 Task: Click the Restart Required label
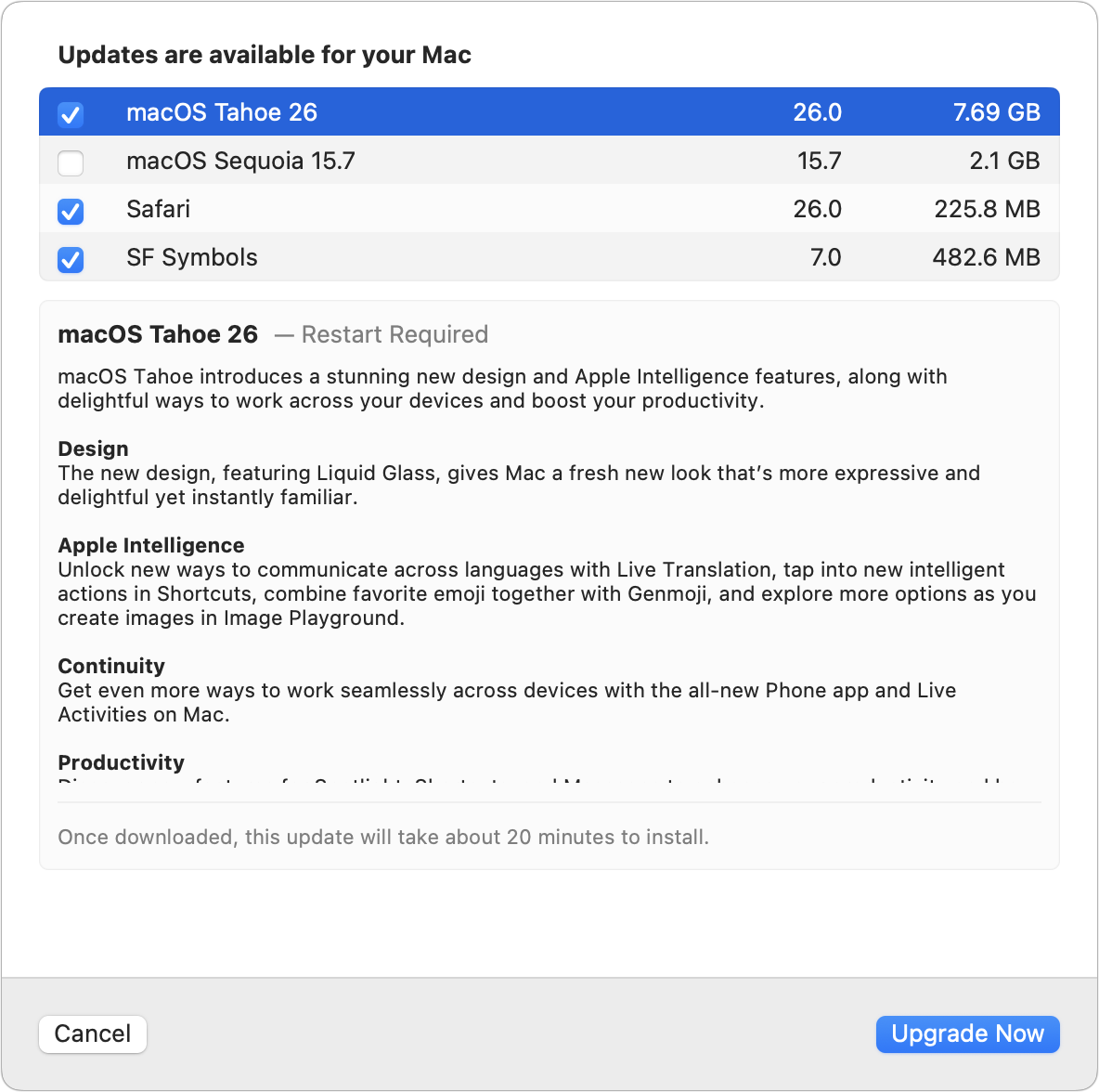[x=394, y=334]
